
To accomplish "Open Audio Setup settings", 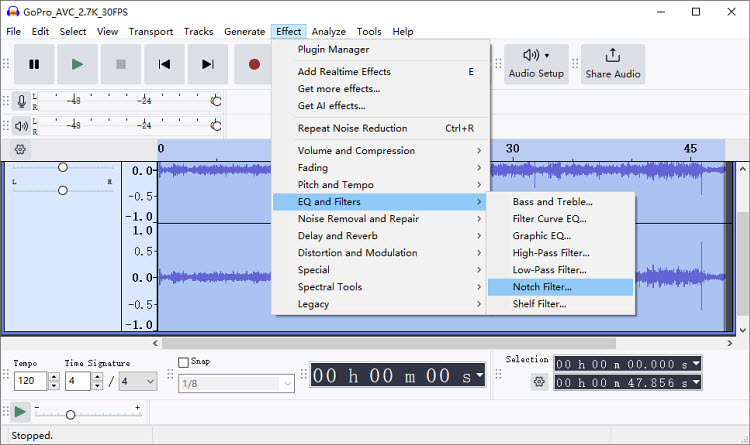I will tap(536, 63).
